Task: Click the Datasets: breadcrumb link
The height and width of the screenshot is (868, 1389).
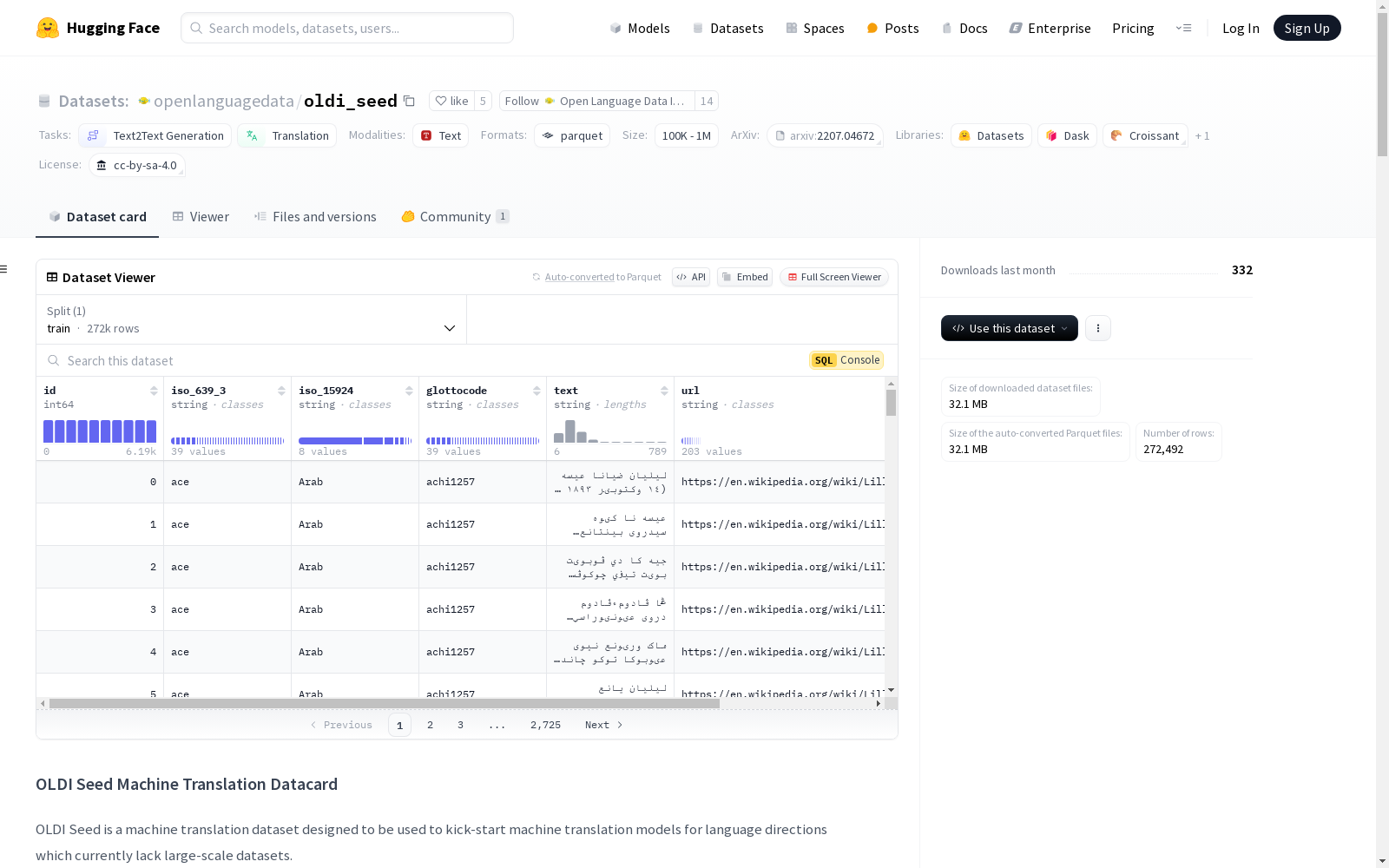Action: (93, 102)
